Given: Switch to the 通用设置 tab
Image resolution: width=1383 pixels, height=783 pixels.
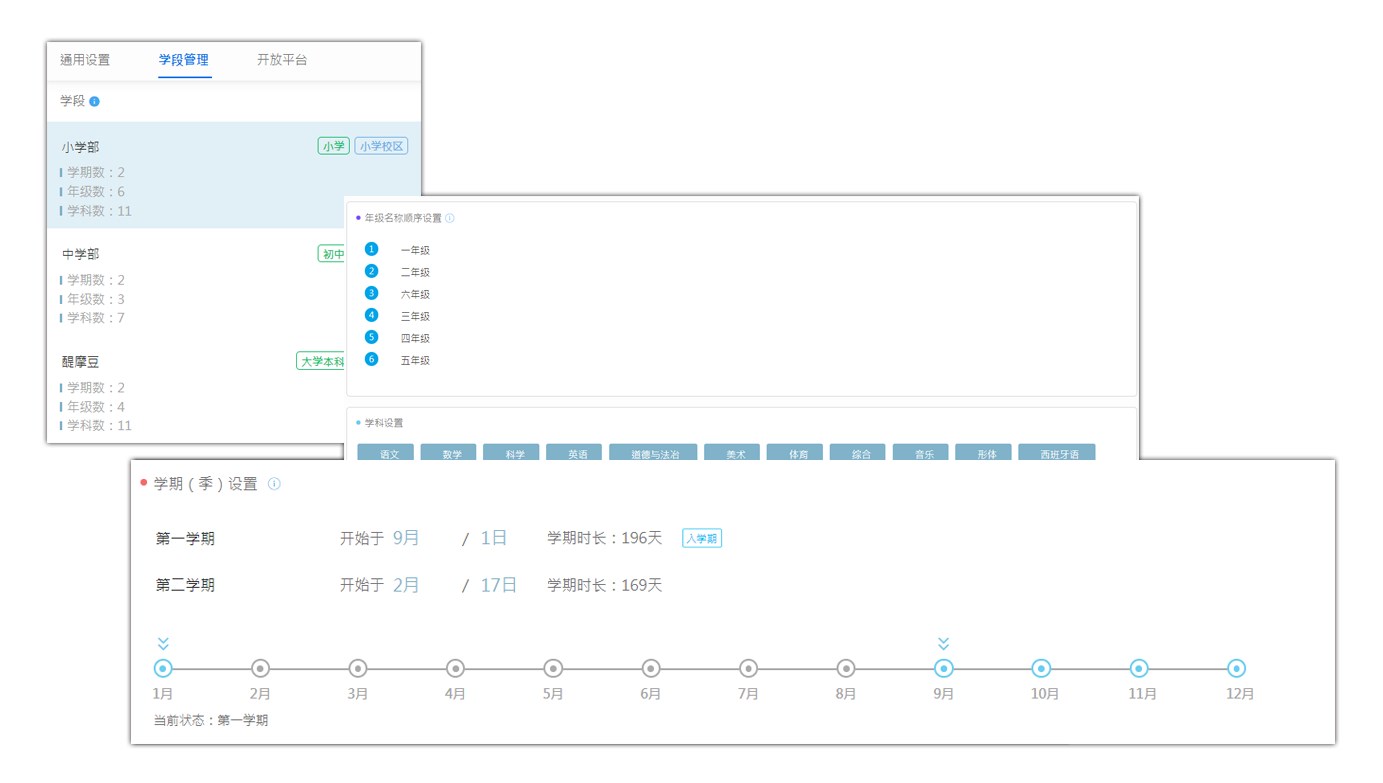Looking at the screenshot, I should click(85, 60).
